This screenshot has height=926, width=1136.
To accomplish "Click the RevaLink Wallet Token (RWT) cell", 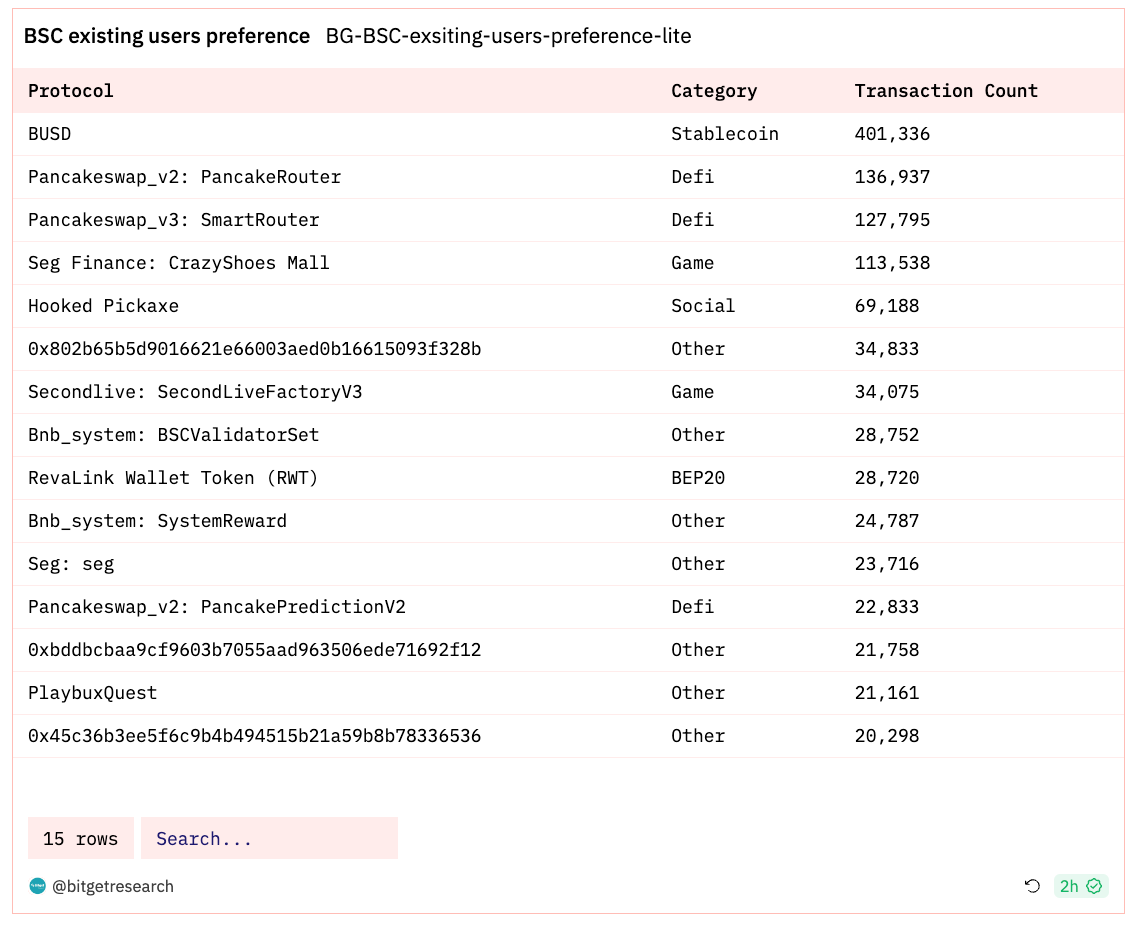I will (172, 478).
